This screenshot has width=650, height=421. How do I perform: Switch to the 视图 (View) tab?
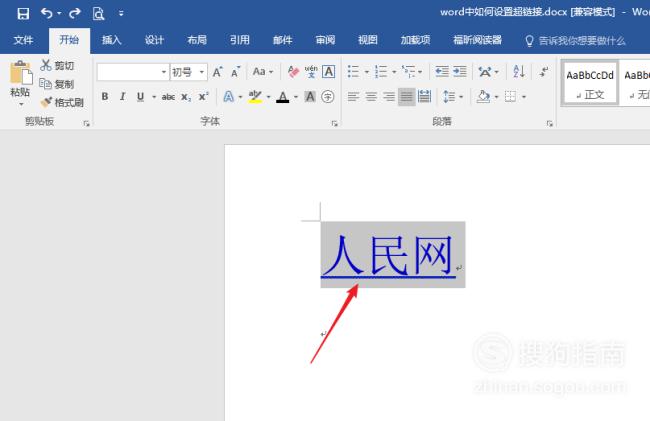click(x=368, y=40)
